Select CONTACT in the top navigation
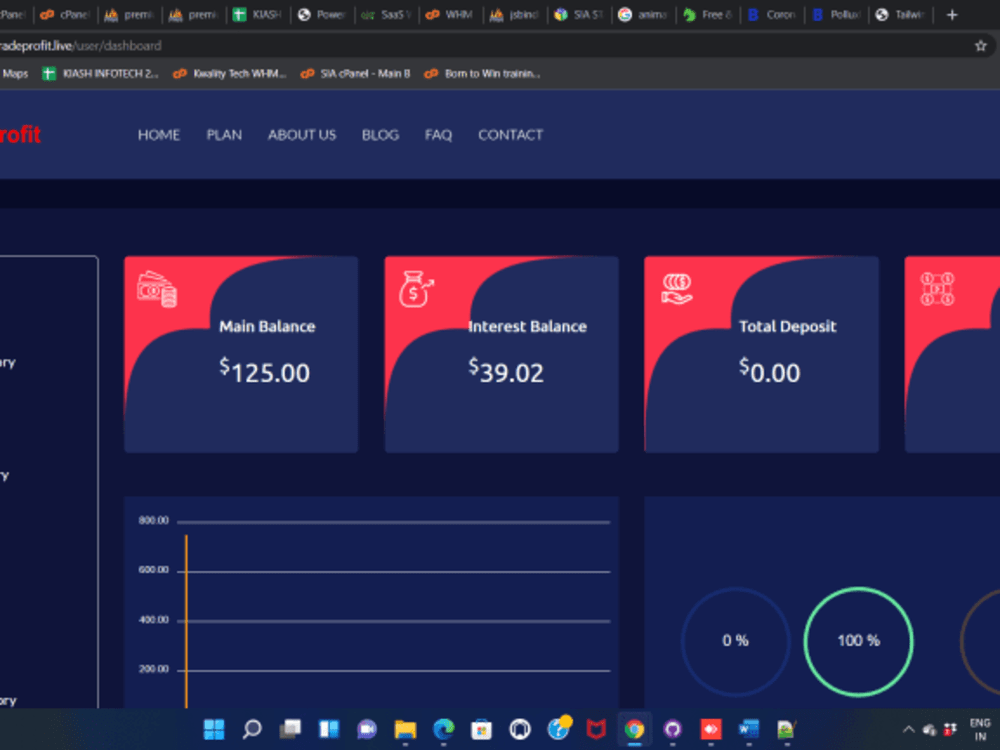This screenshot has width=1000, height=750. tap(510, 134)
